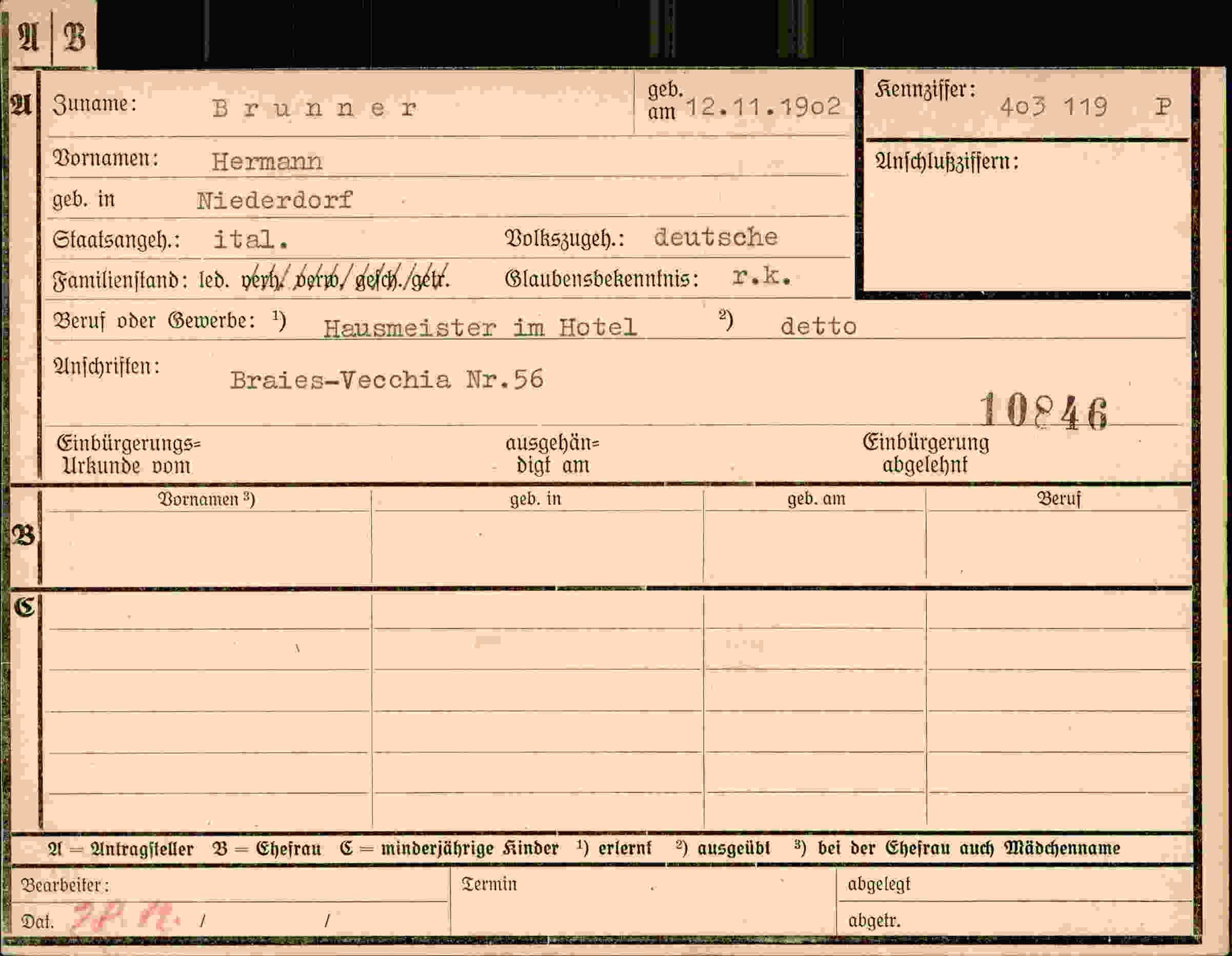Screen dimensions: 1232x956
Task: Click the 'Termin' label
Action: [489, 884]
